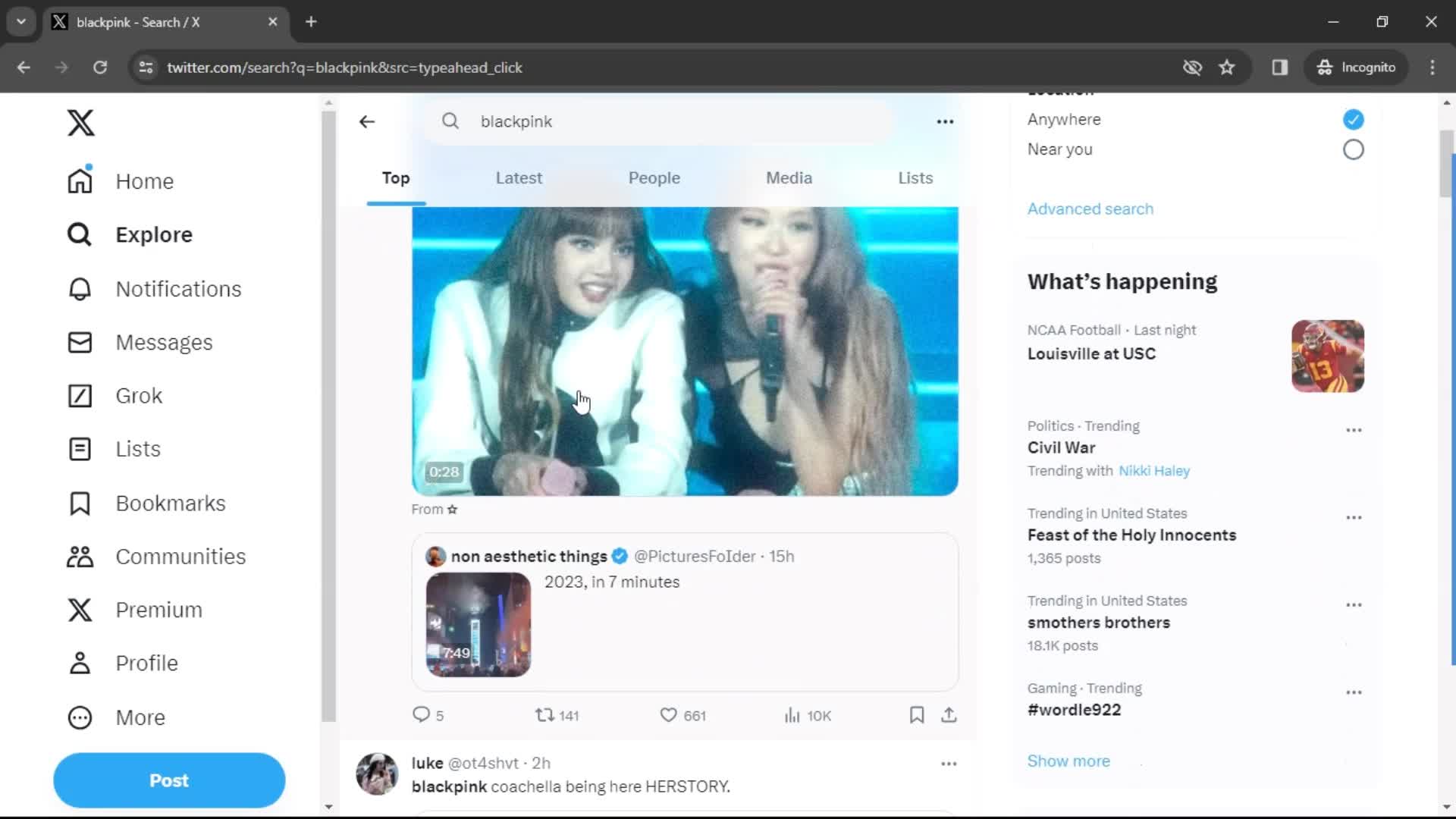Image resolution: width=1456 pixels, height=819 pixels.
Task: Reply to the non aesthetic things post
Action: click(428, 715)
